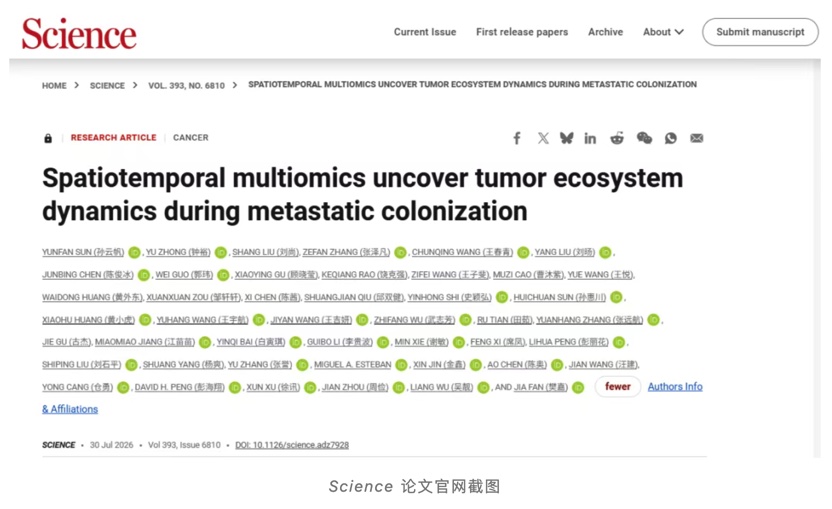The height and width of the screenshot is (509, 832).
Task: Click Submit manuscript button
Action: [x=760, y=32]
